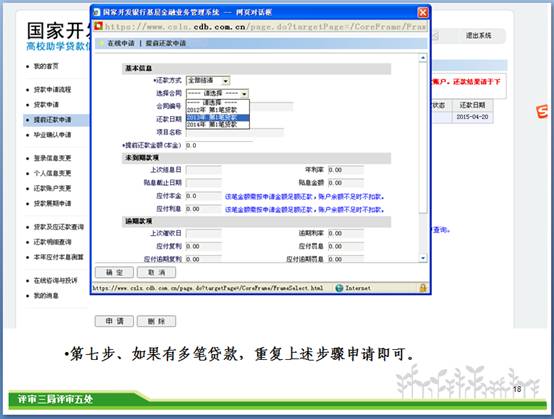Expand the 选择合同 dropdown arrow
554x419 pixels.
click(244, 94)
